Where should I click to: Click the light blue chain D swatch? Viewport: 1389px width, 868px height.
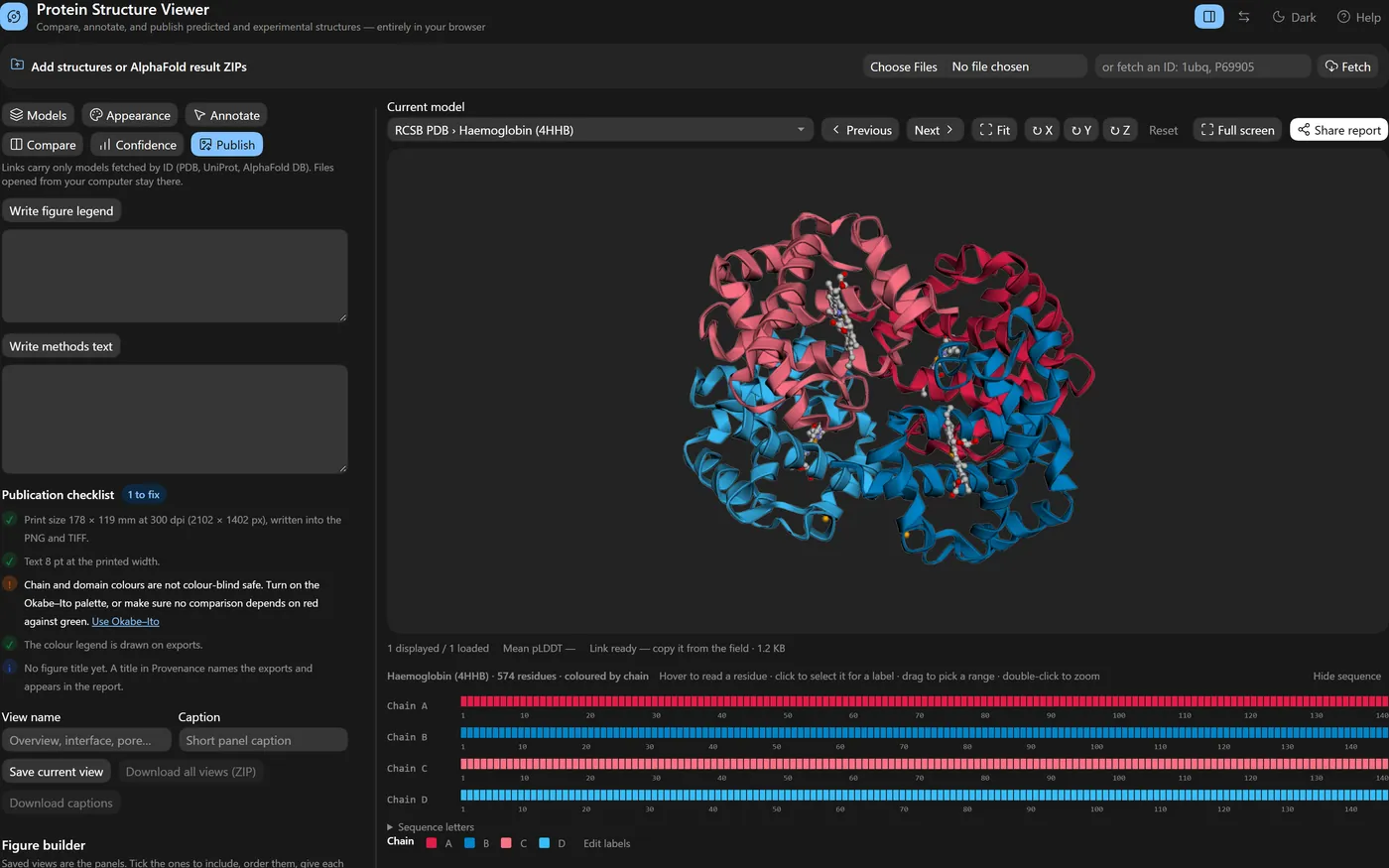544,843
